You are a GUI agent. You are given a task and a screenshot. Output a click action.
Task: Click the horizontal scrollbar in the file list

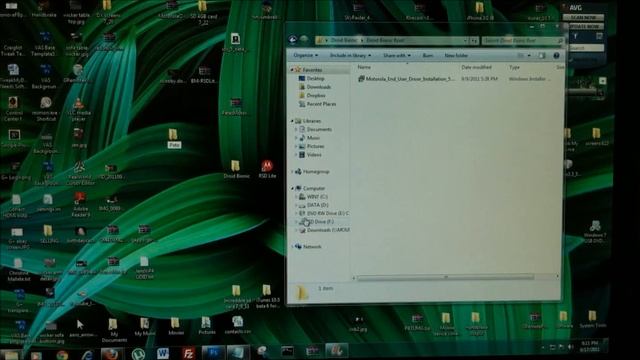[445, 277]
